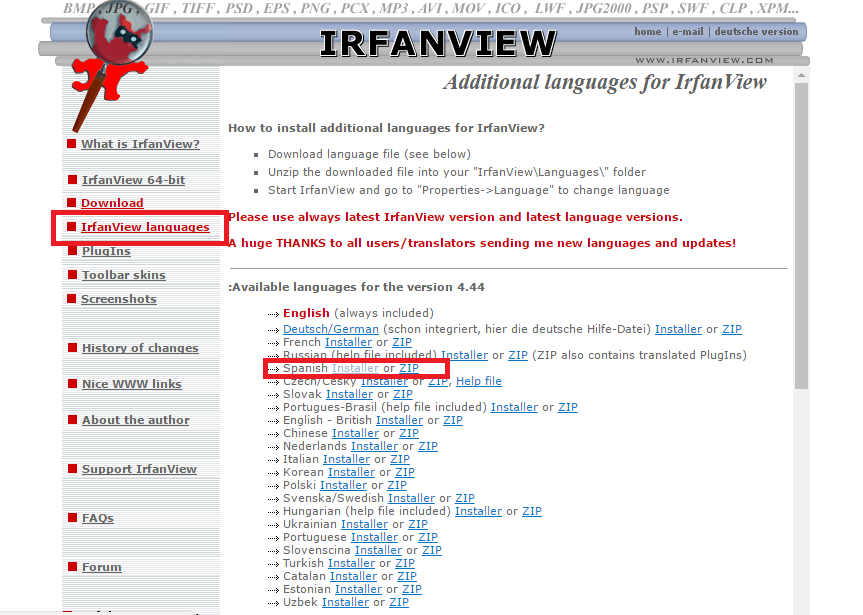Open About the author page
Screen dimensions: 863x615
[136, 420]
